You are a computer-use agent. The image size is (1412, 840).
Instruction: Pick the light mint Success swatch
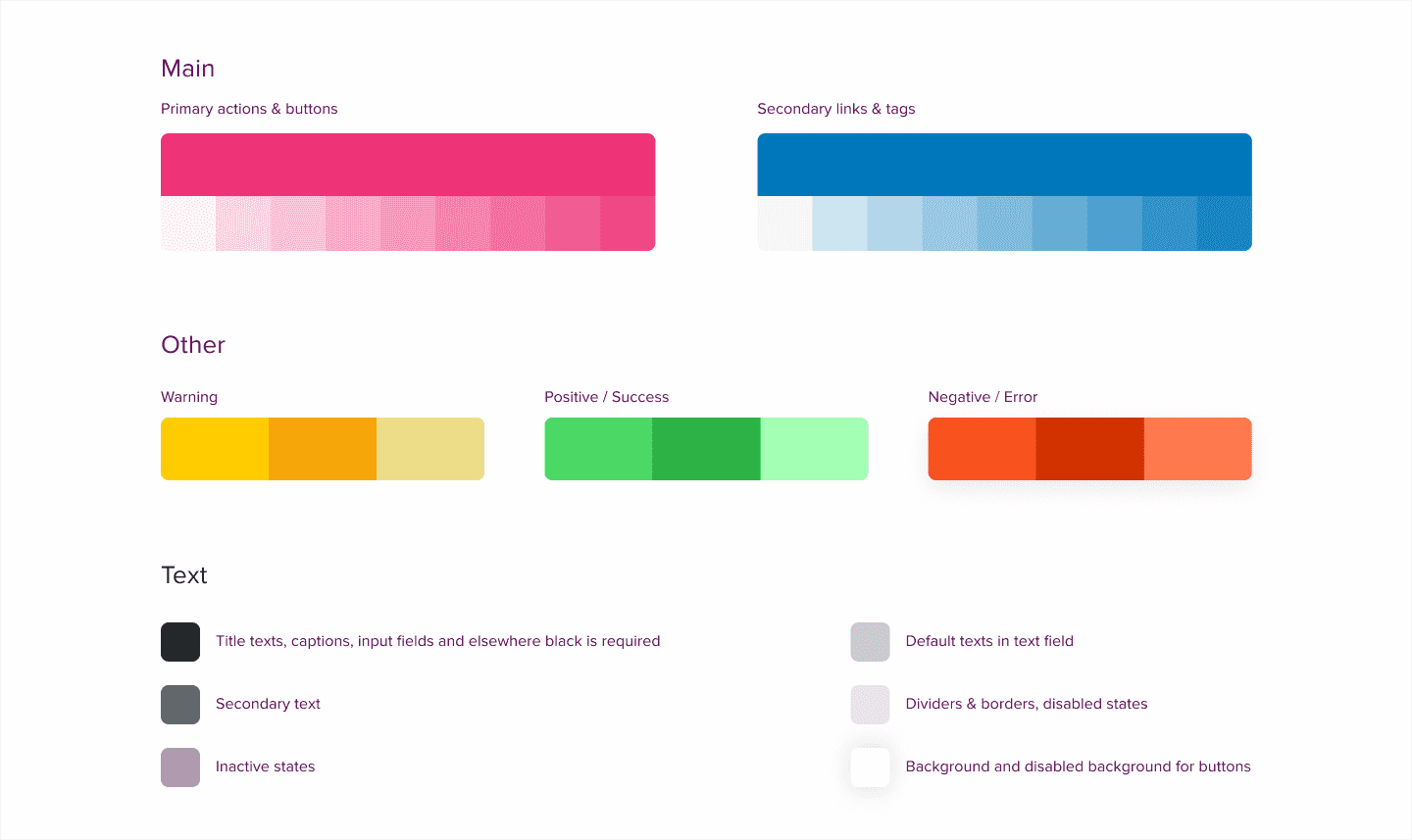coord(814,449)
